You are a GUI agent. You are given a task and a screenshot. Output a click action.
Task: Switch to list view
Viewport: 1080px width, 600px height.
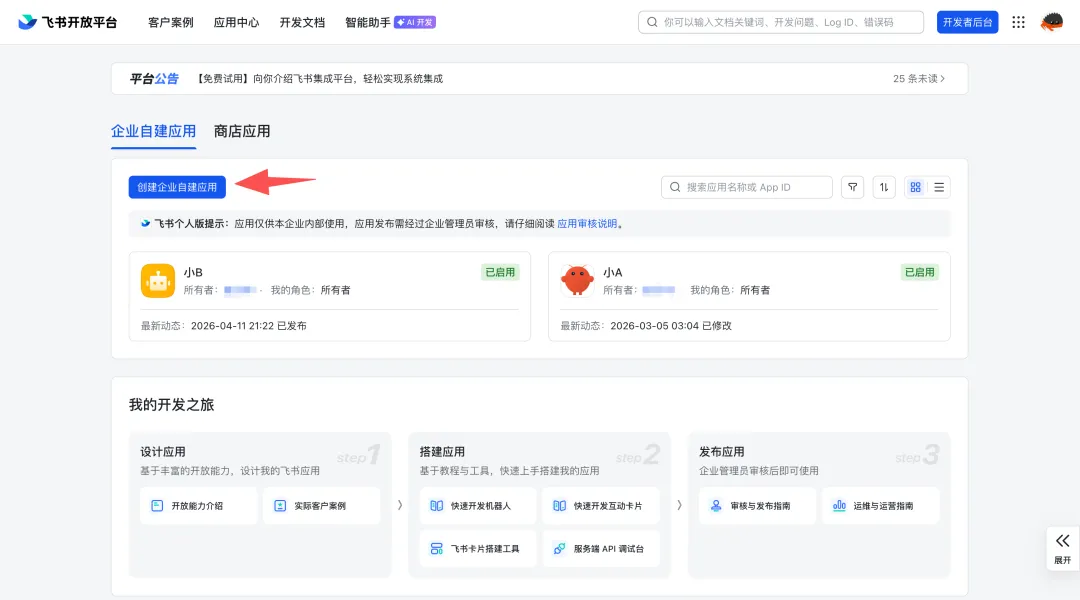coord(939,187)
